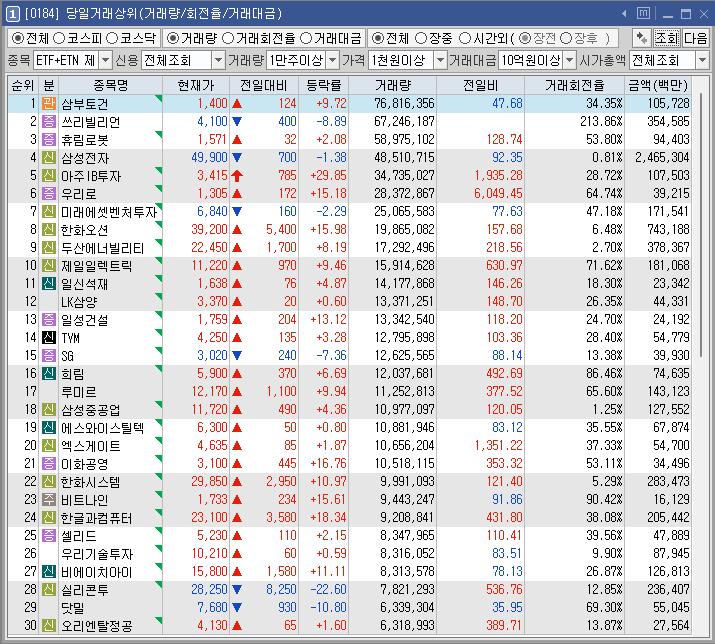Click the settings tool icon next to 조회
Viewport: 715px width, 644px height.
click(642, 38)
